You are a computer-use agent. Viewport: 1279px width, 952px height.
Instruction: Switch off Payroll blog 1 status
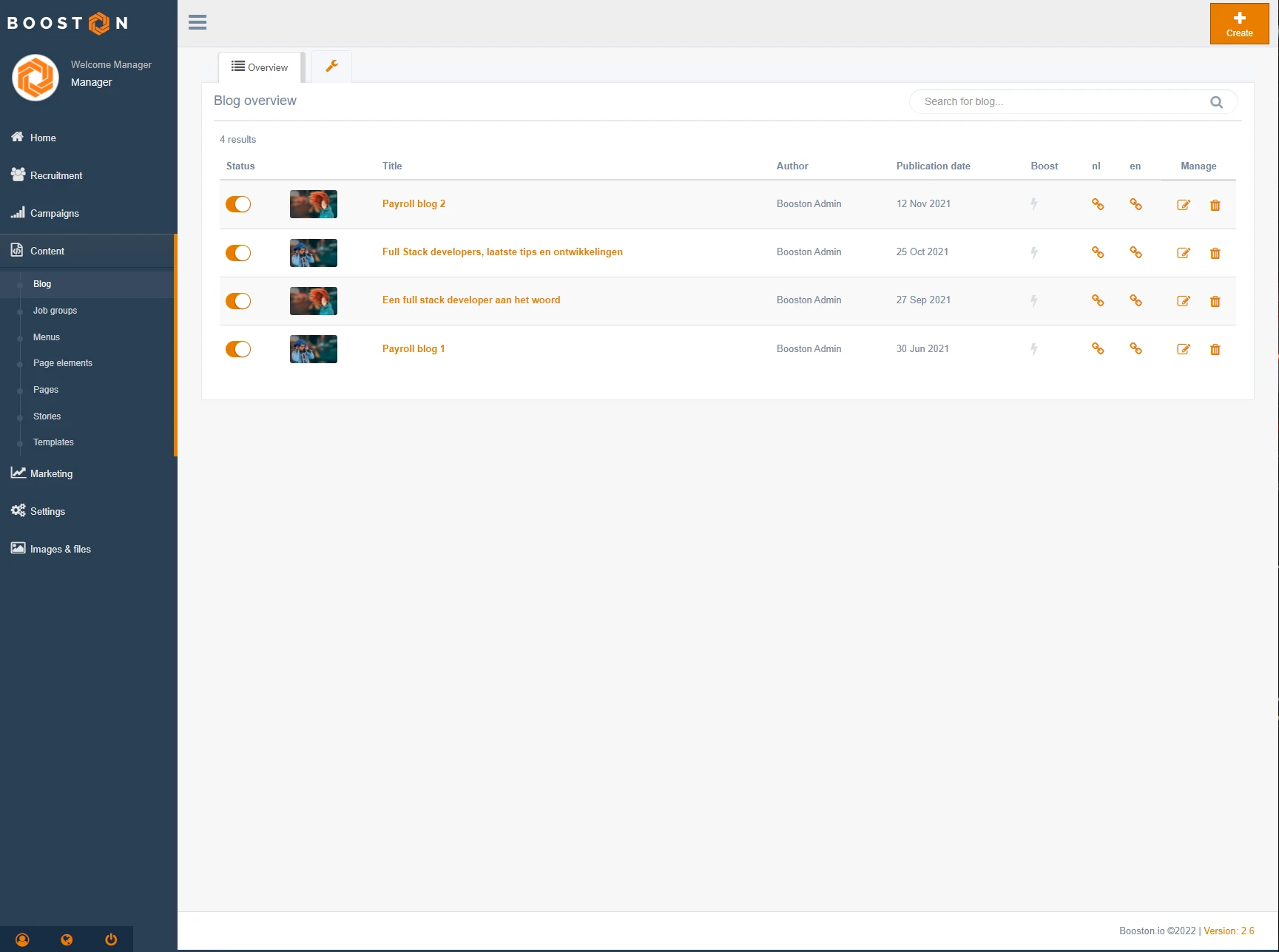pyautogui.click(x=238, y=349)
